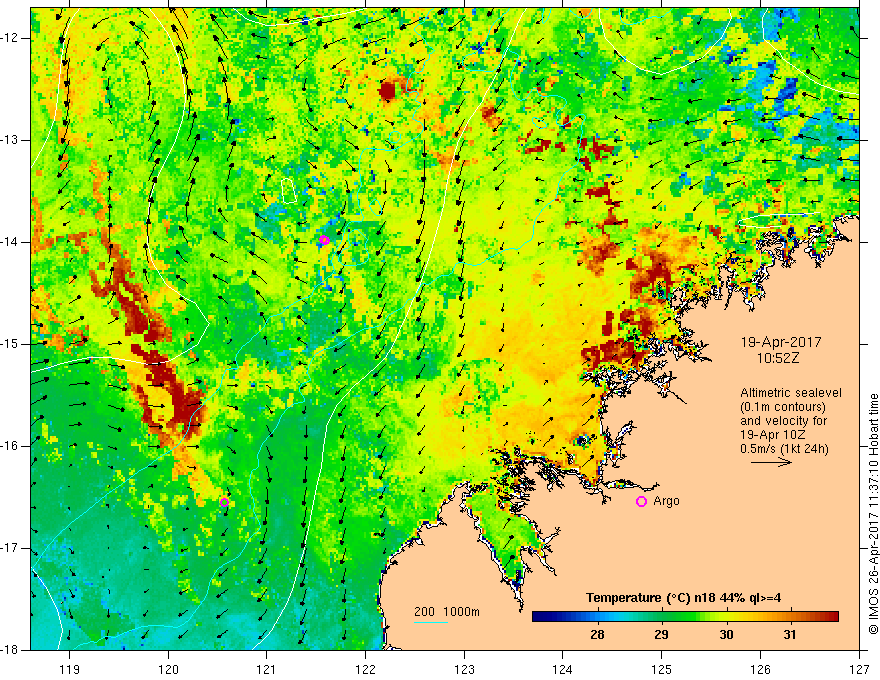Click the temperature color bar
The image size is (880, 680).
pos(685,617)
